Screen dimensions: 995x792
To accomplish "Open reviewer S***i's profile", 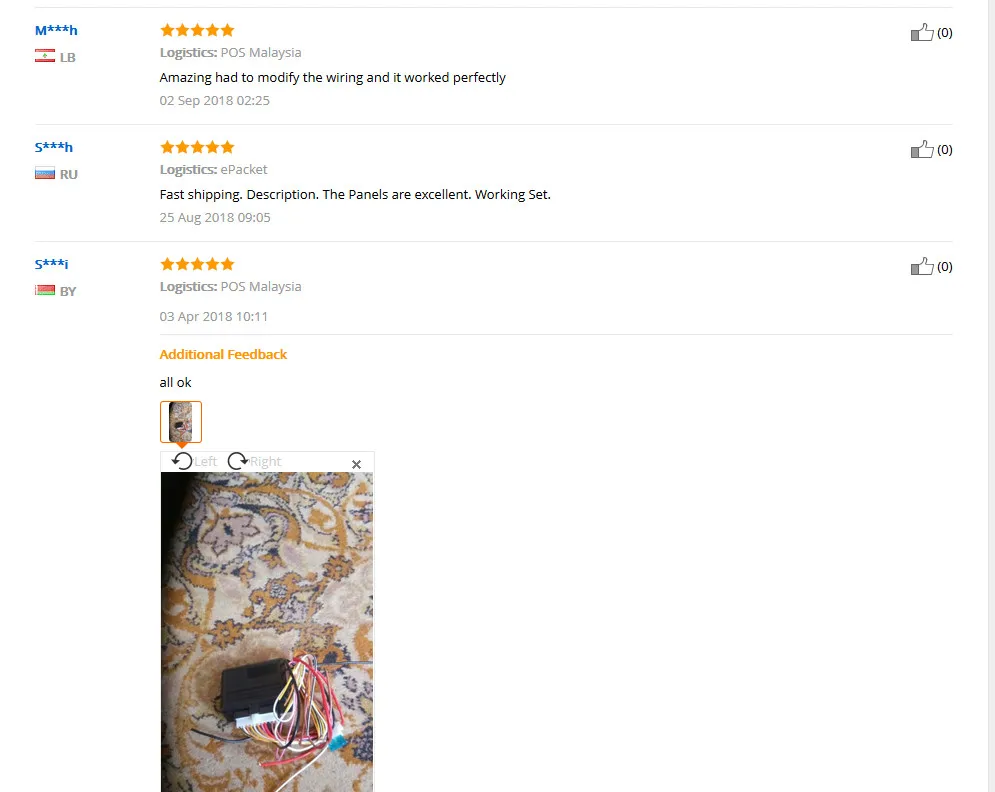I will pos(51,263).
